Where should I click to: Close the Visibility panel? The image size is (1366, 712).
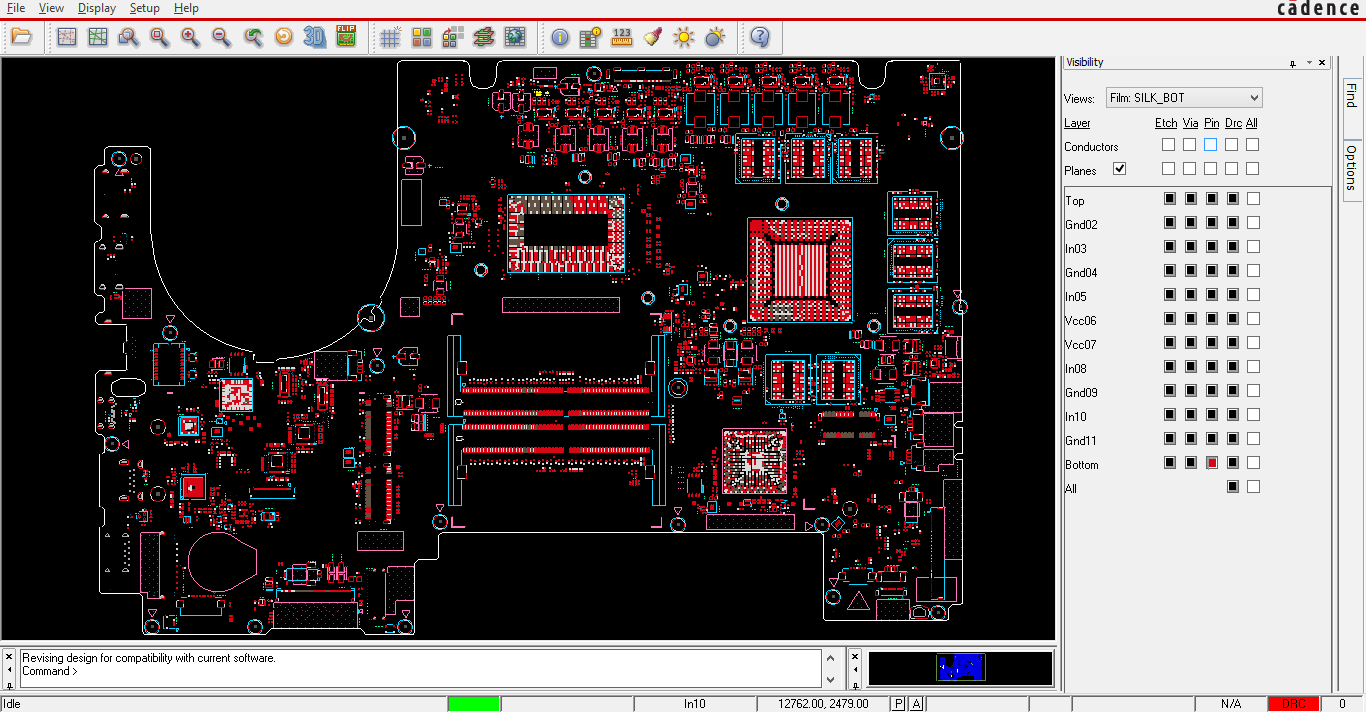point(1322,62)
